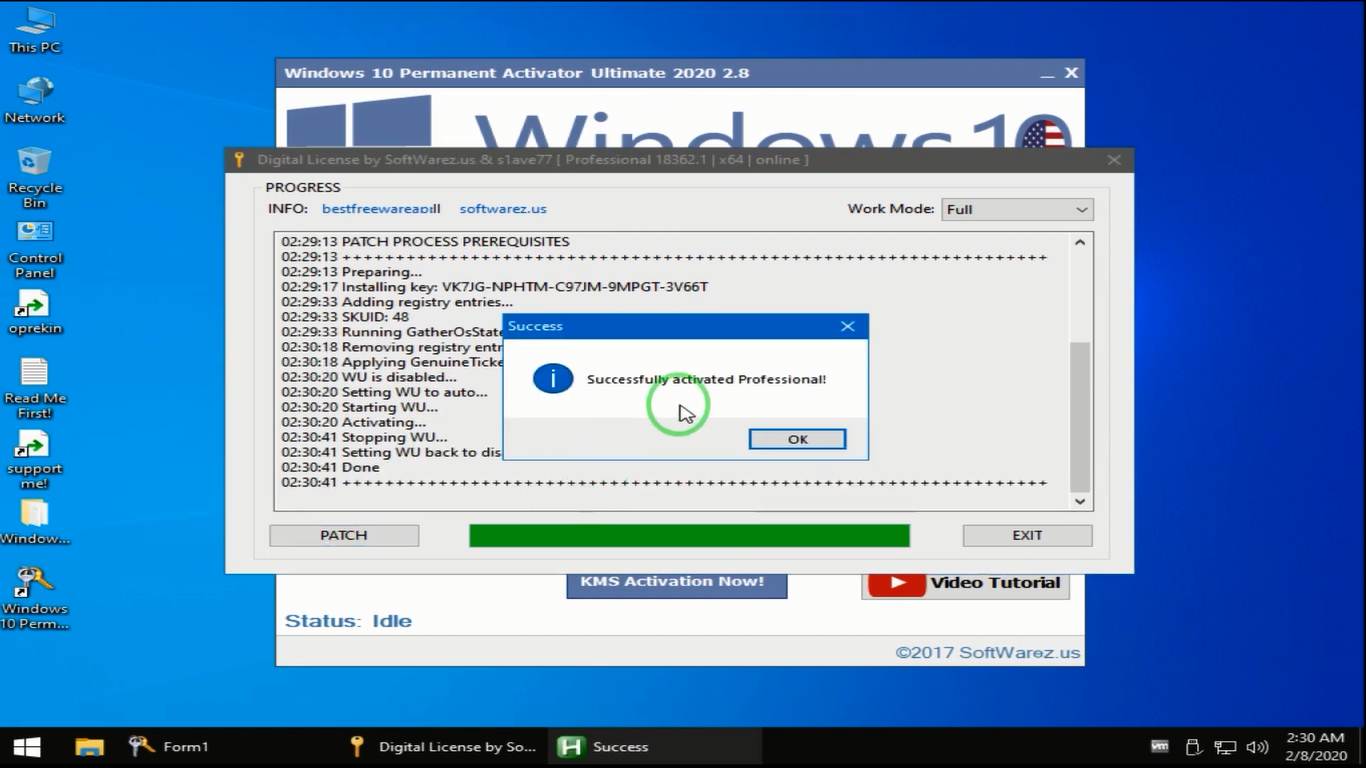Open the This PC desktop icon
1366x768 pixels.
click(35, 30)
